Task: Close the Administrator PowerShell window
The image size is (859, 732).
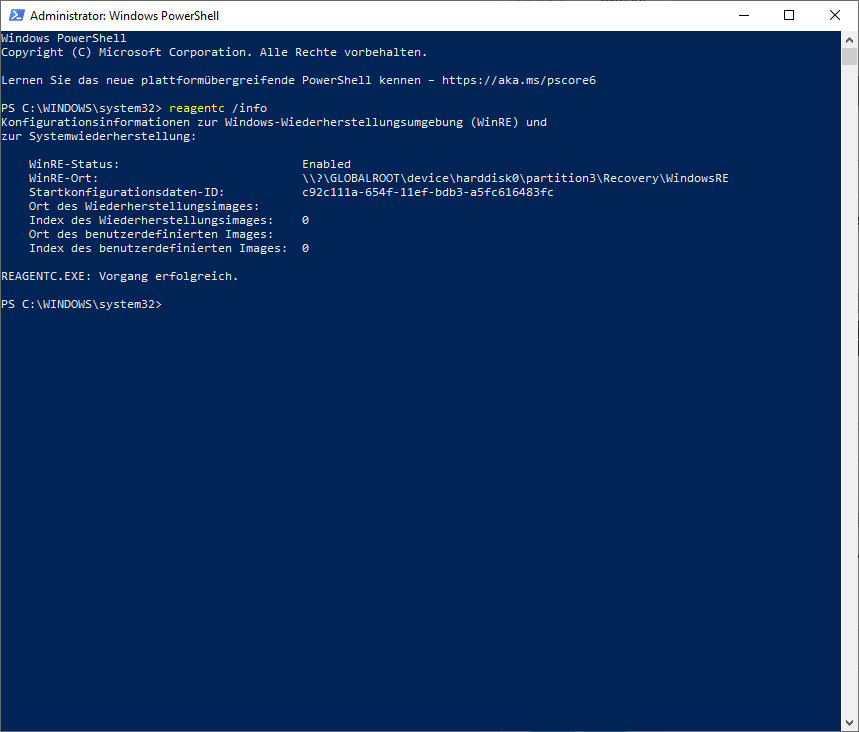Action: 834,15
